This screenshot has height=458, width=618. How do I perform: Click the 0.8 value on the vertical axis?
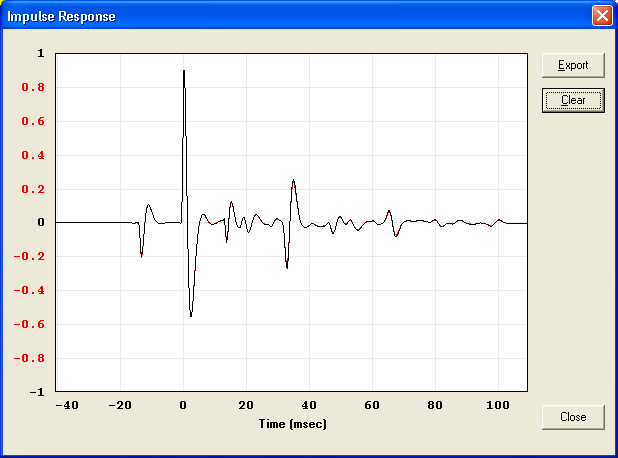[33, 87]
